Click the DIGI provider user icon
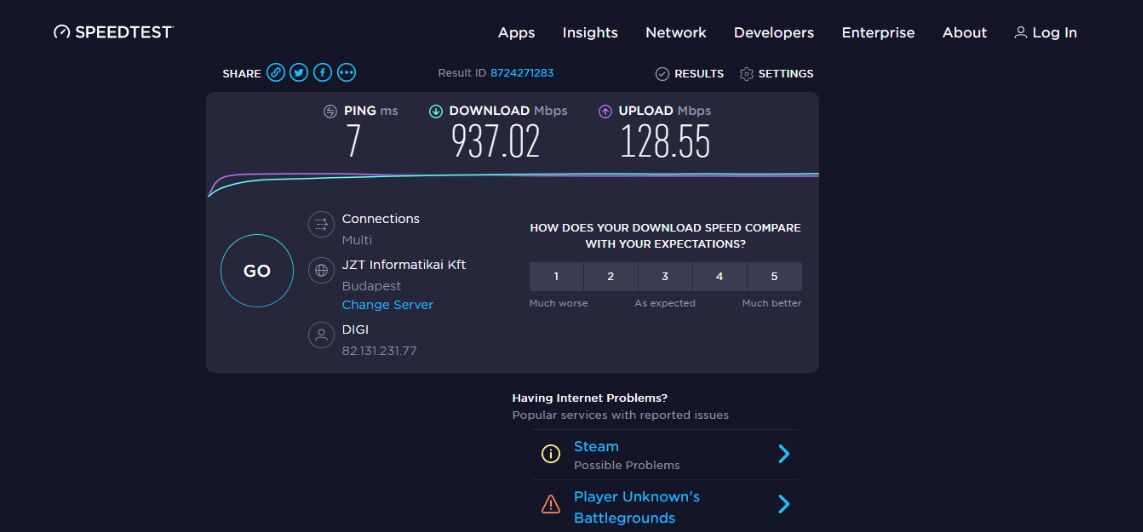This screenshot has width=1143, height=532. coord(321,337)
